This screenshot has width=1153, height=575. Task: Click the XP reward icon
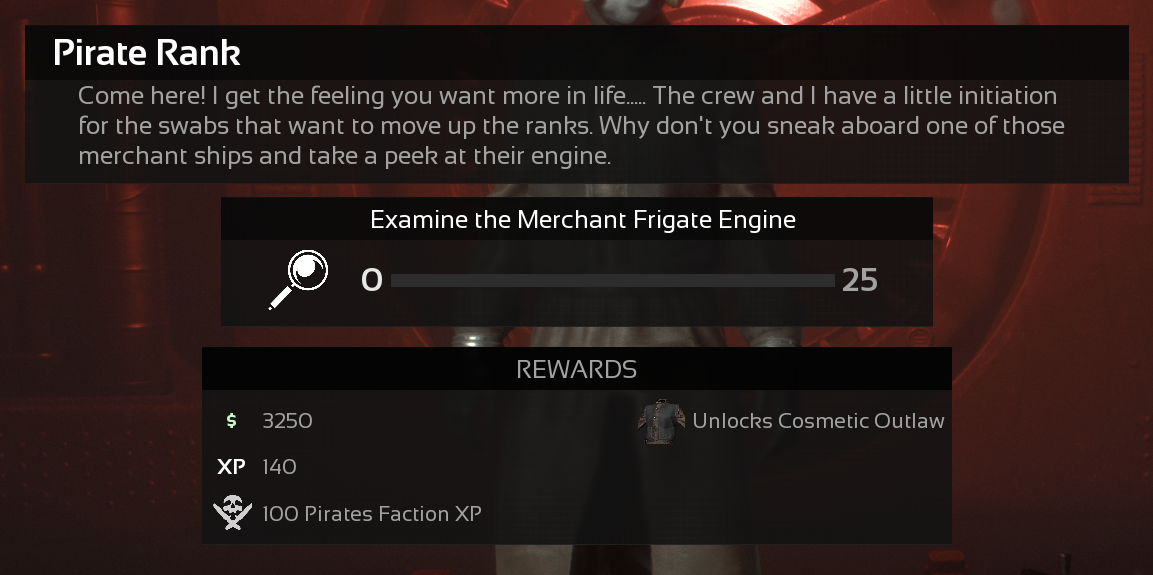pyautogui.click(x=231, y=467)
